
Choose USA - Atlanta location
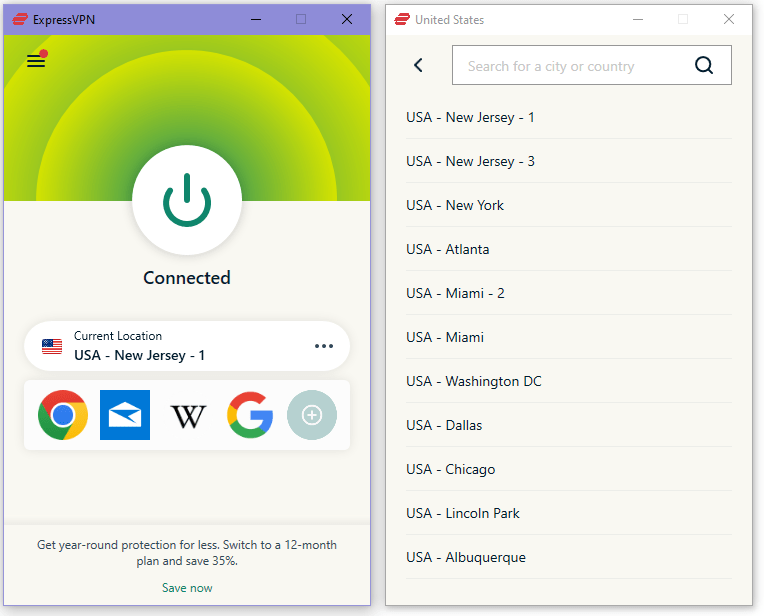[x=569, y=249]
